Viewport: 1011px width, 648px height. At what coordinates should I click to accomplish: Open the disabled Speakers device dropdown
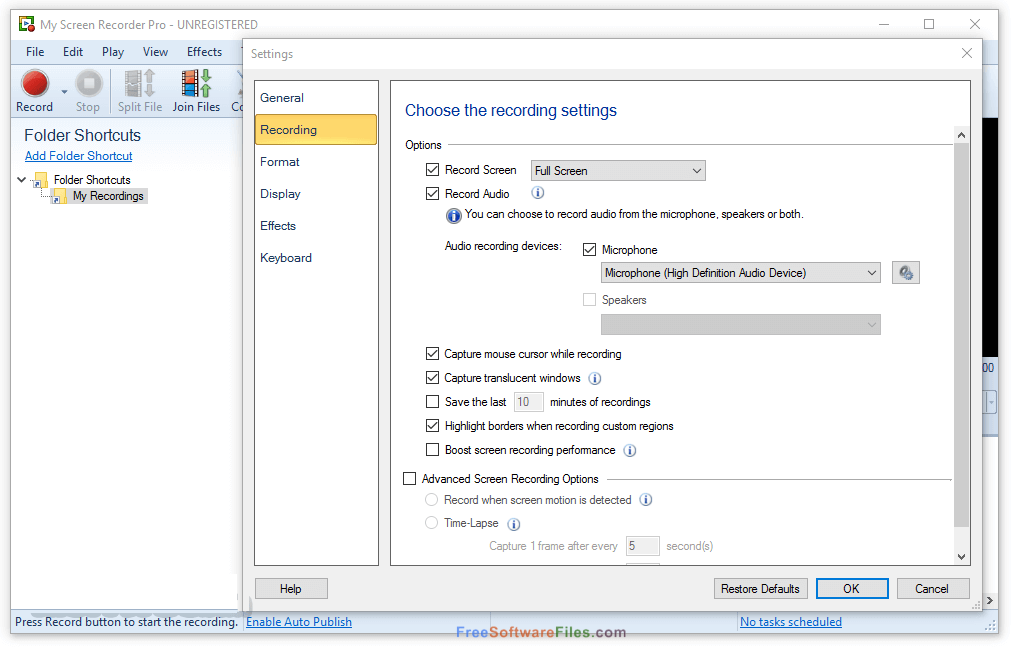[740, 324]
